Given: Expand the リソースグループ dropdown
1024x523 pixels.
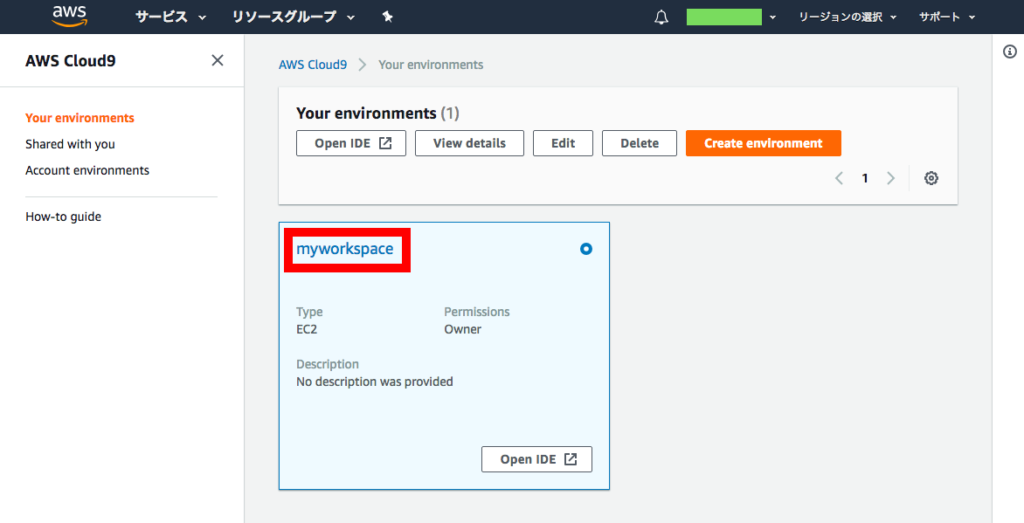Looking at the screenshot, I should (293, 17).
